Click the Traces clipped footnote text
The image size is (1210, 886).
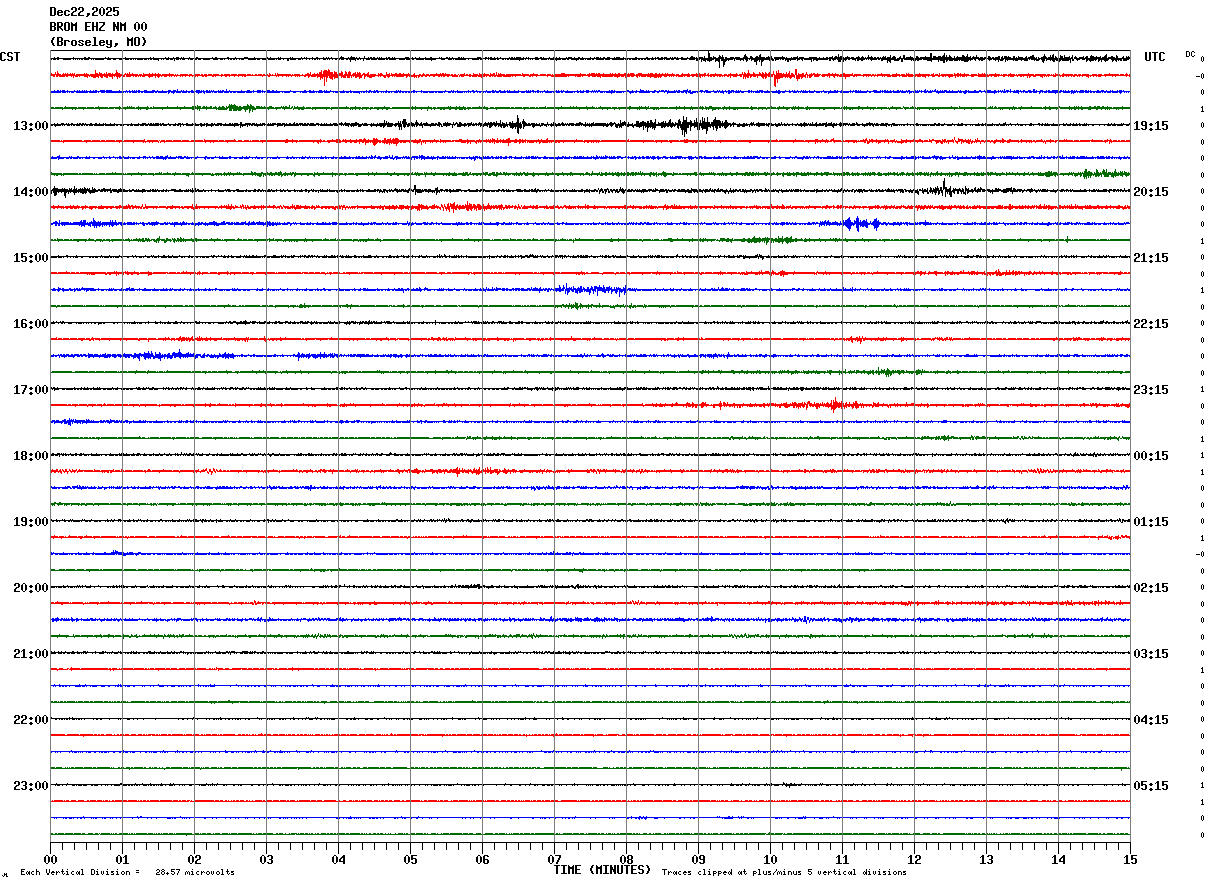click(784, 872)
